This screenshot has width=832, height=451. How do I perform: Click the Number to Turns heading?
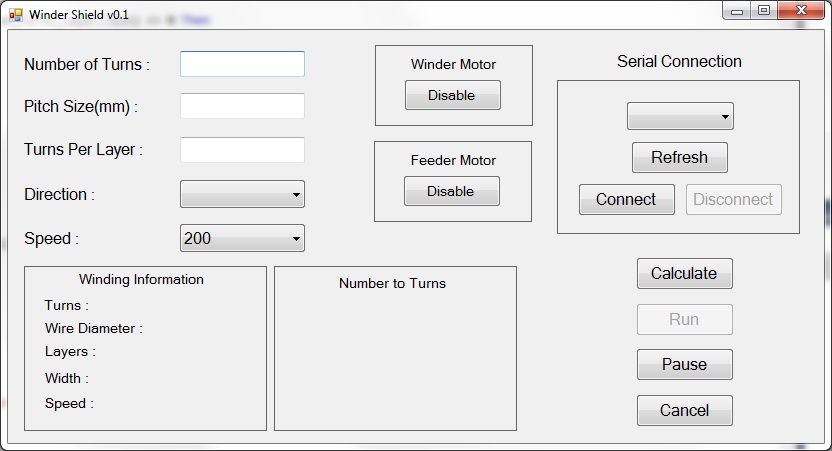coord(393,283)
